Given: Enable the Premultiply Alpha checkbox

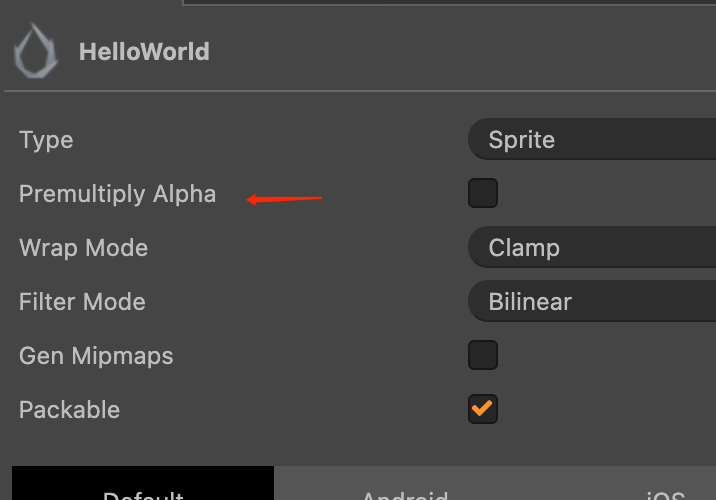Looking at the screenshot, I should coord(483,193).
